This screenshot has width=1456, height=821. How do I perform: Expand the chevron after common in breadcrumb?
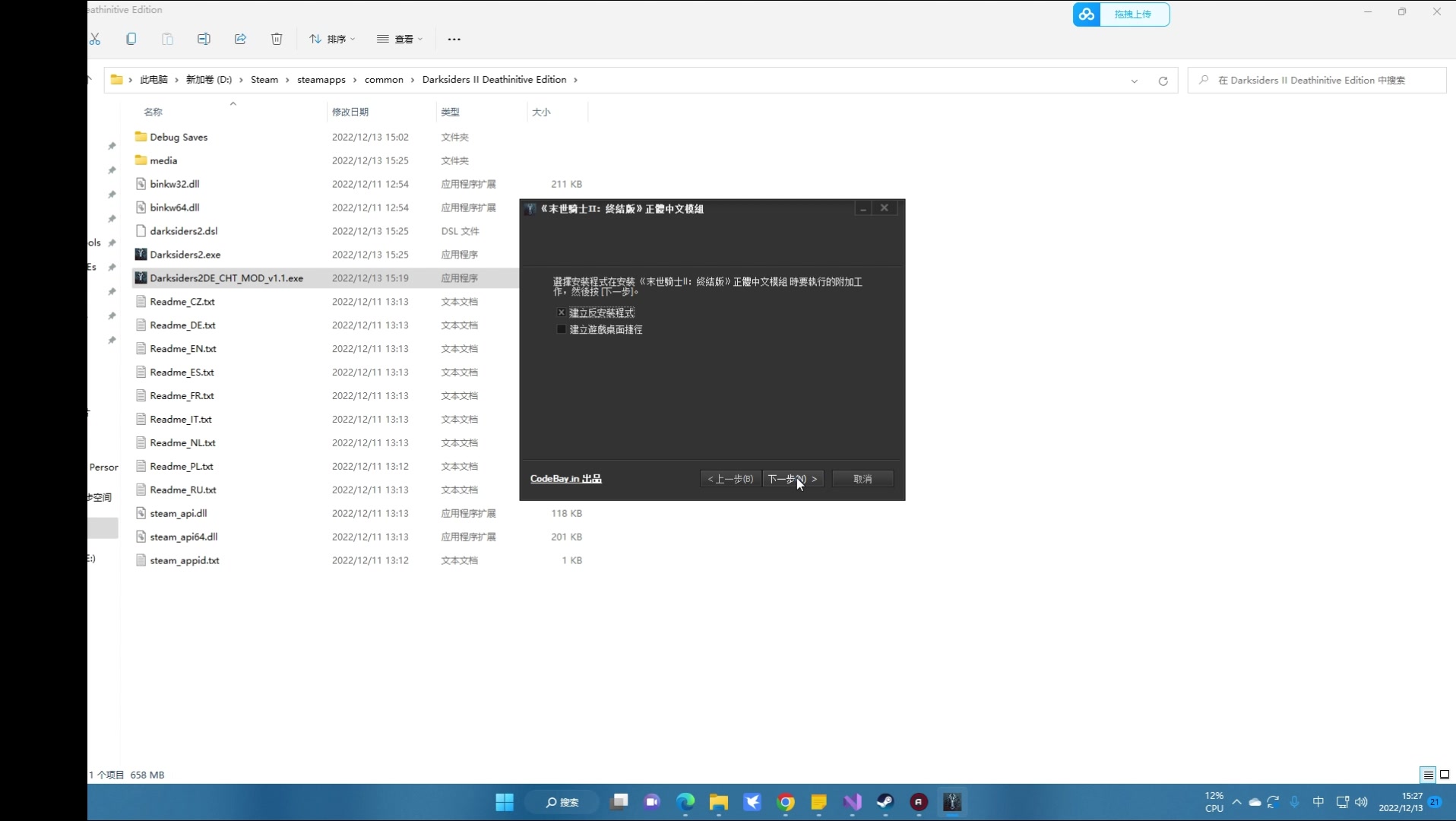coord(413,80)
